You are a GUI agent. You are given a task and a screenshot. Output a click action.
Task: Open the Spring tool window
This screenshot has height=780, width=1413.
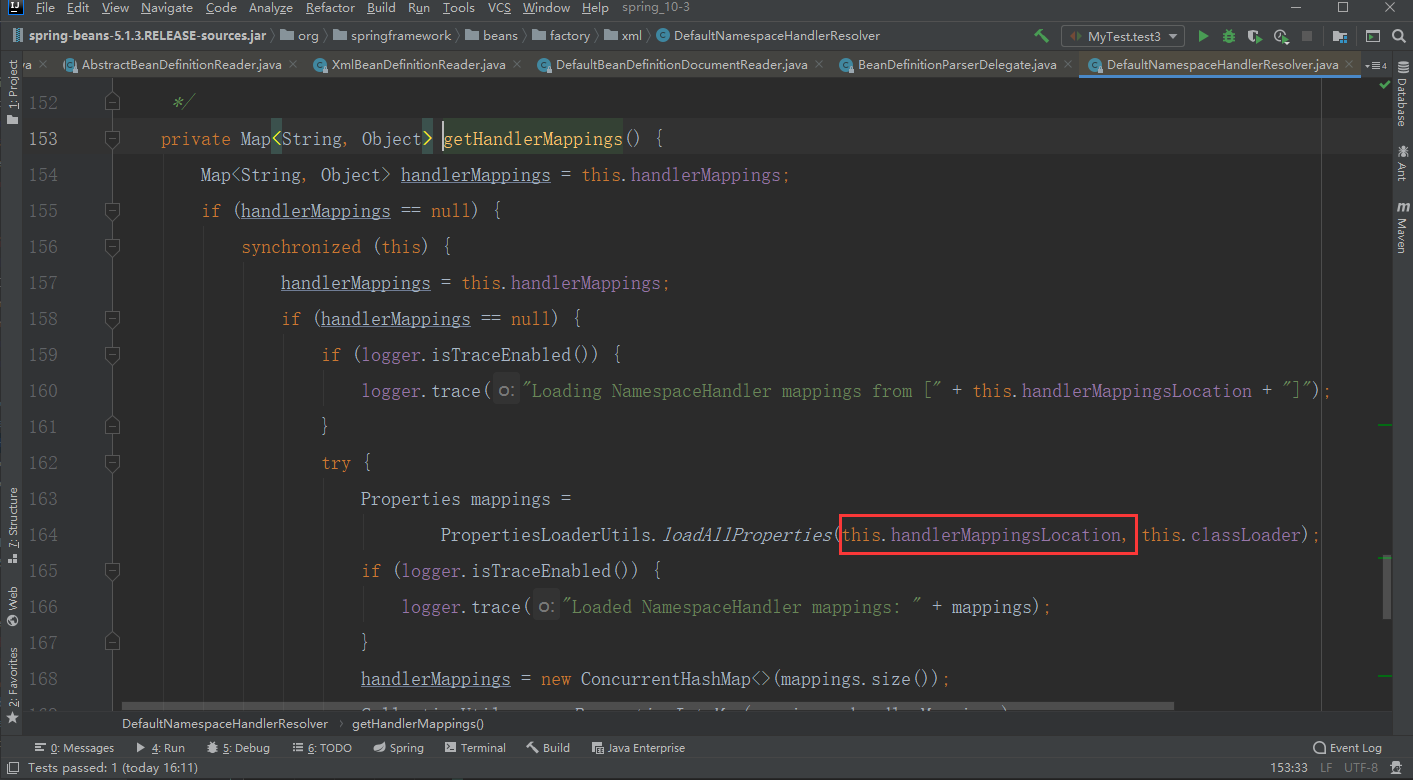399,748
